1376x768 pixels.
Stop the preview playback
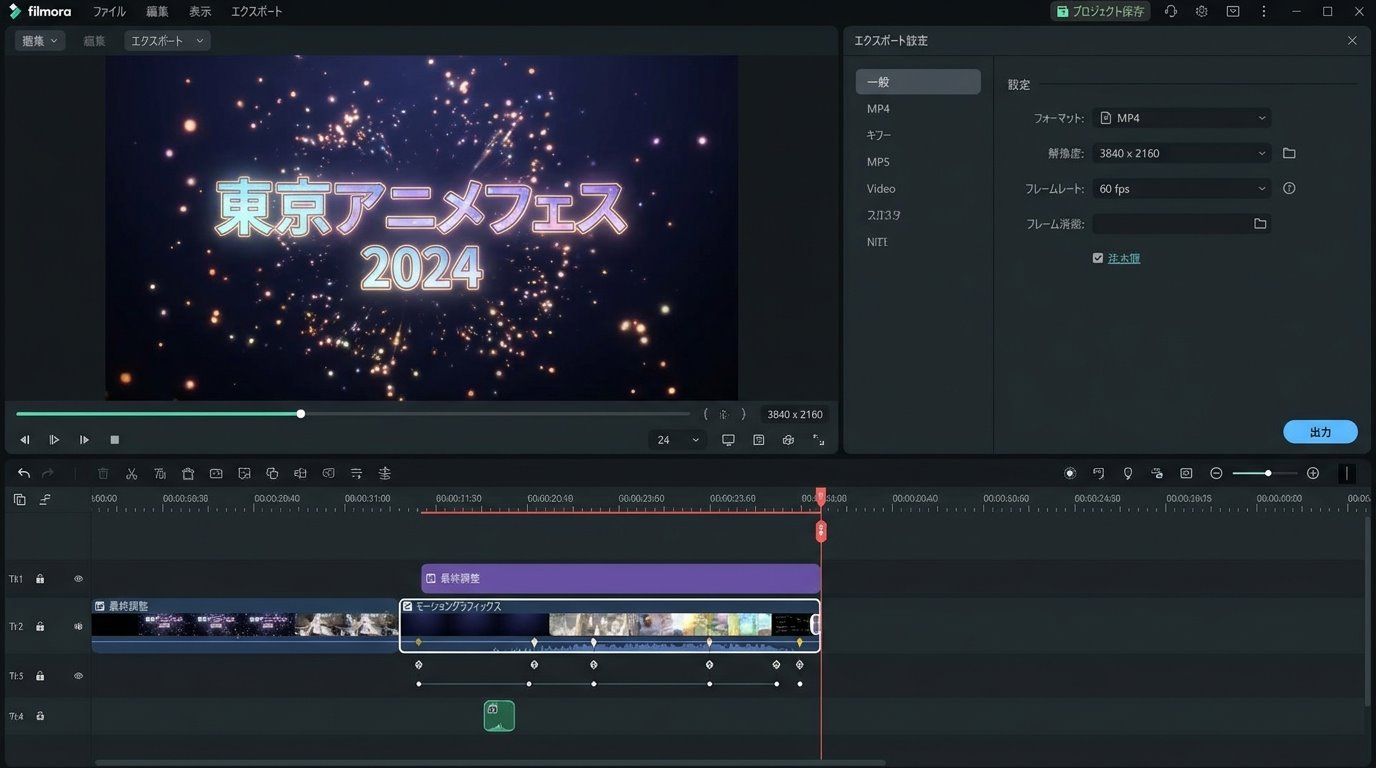[x=114, y=440]
